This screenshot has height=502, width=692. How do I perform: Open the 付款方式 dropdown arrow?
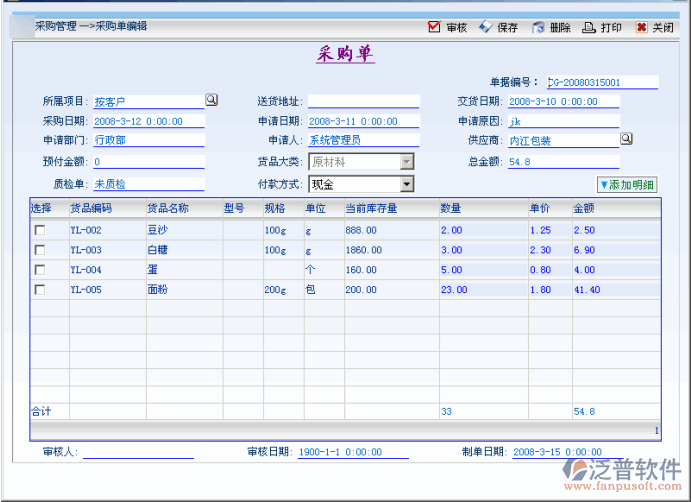(407, 184)
